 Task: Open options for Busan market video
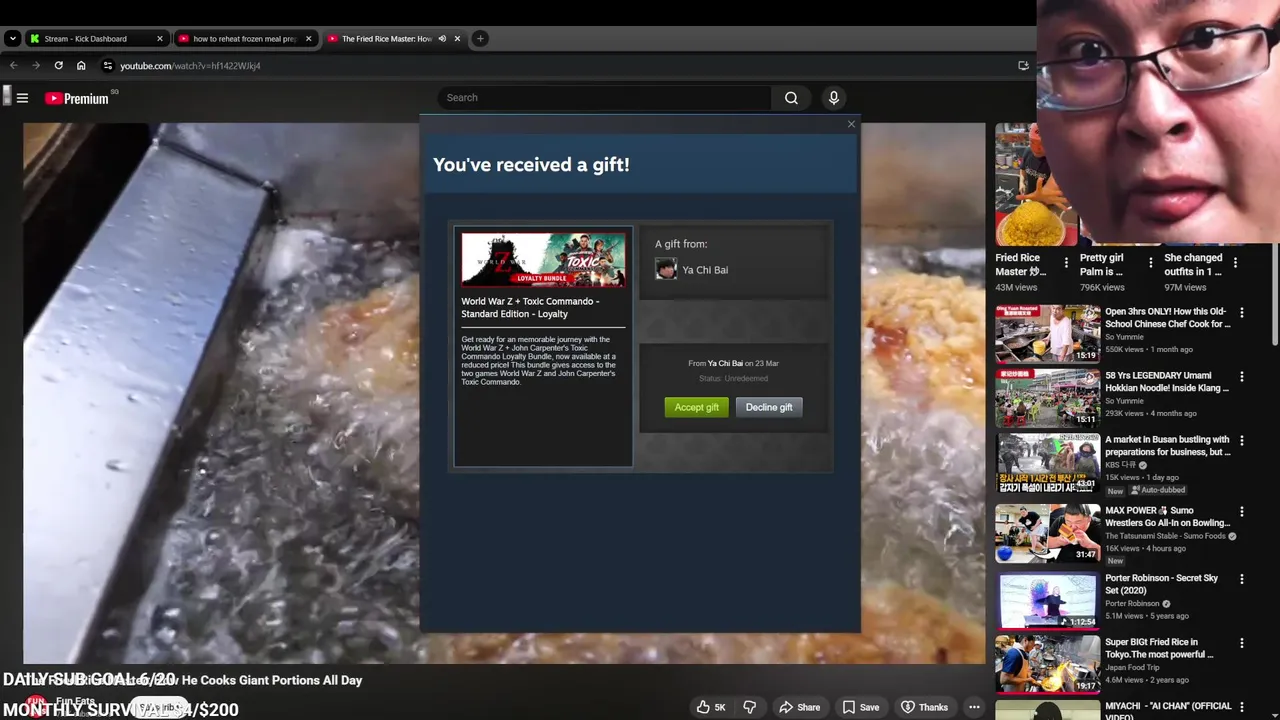(1242, 441)
